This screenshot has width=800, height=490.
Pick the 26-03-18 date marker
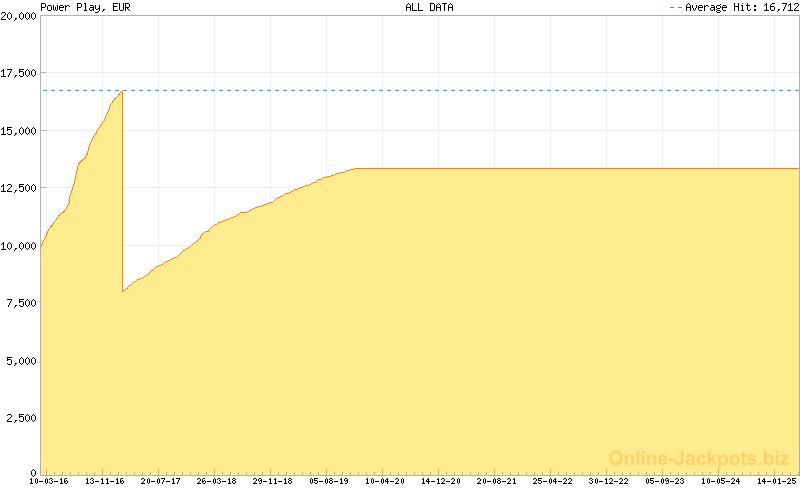[216, 481]
